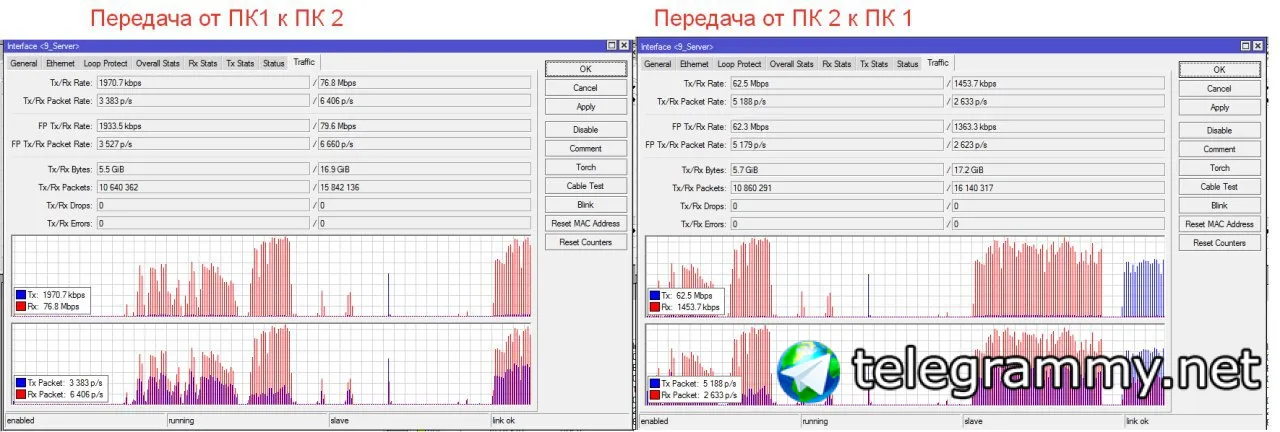Click Disable button in right window

1219,131
